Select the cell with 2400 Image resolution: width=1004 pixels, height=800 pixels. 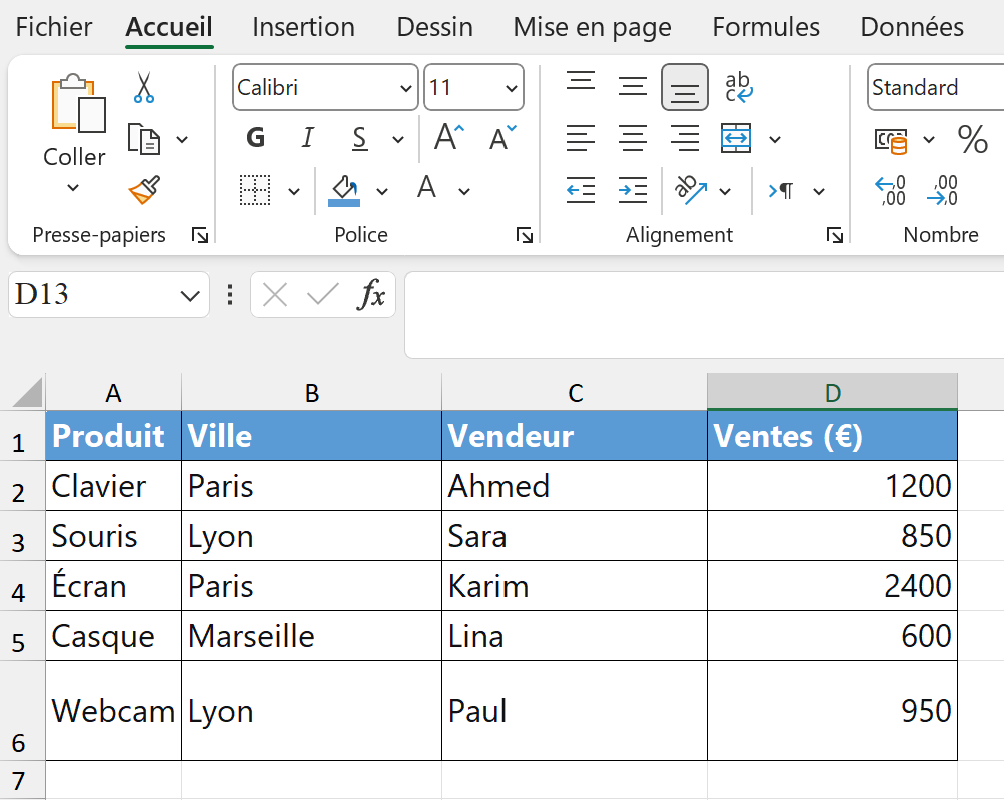coord(832,586)
